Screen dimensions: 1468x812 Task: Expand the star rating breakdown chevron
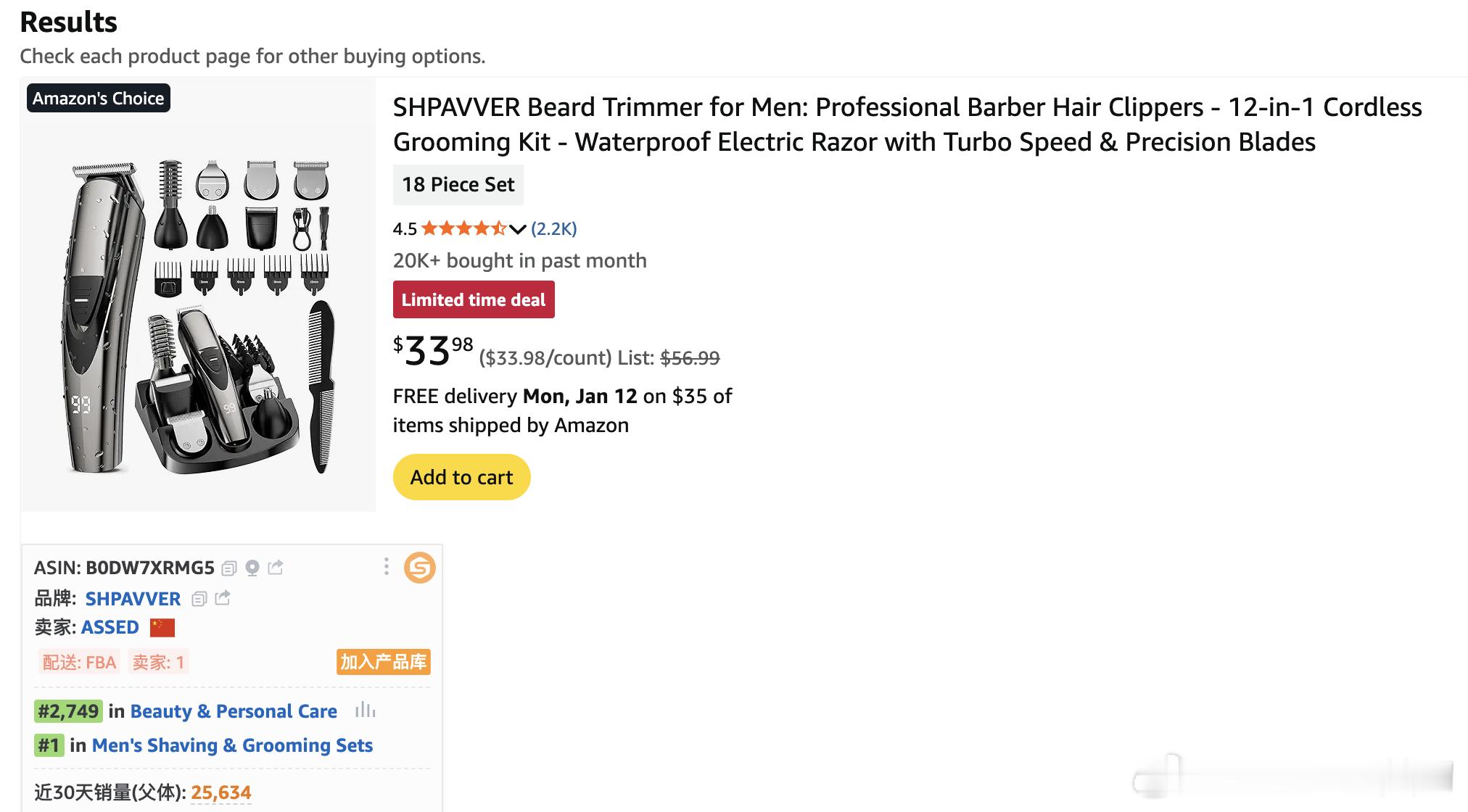tap(517, 230)
